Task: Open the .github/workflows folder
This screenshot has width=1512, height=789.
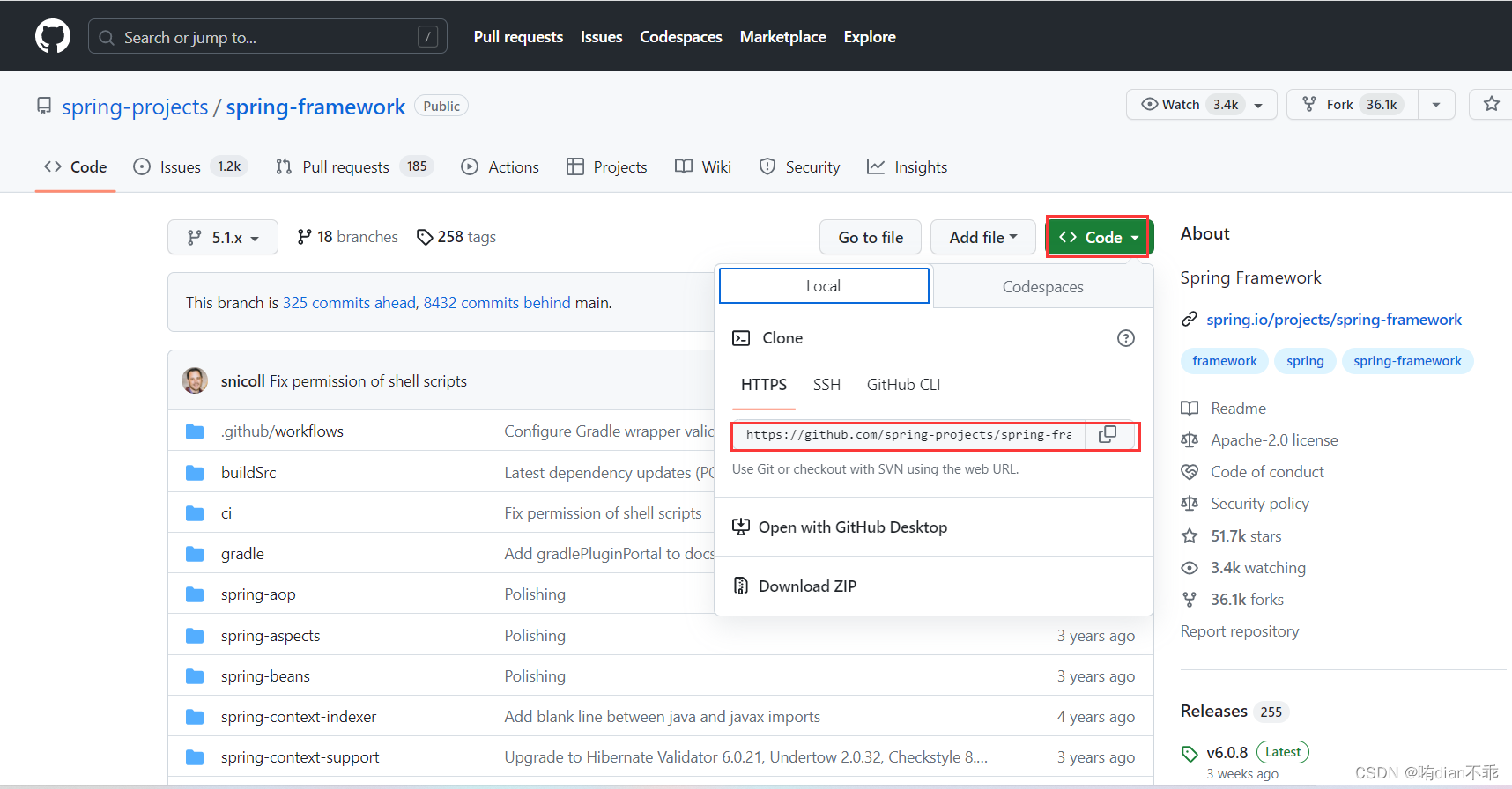Action: (x=282, y=431)
